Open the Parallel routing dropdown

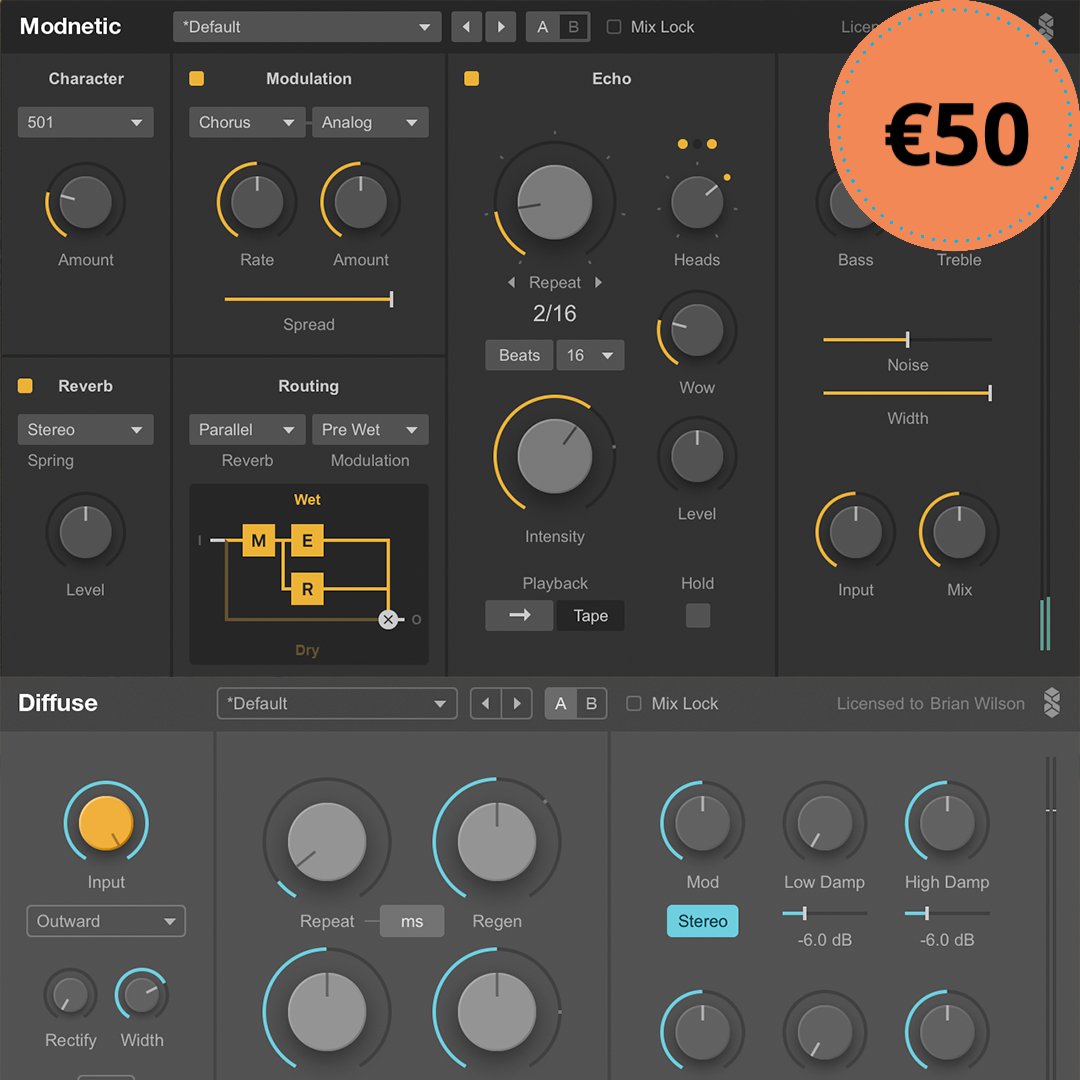click(247, 429)
